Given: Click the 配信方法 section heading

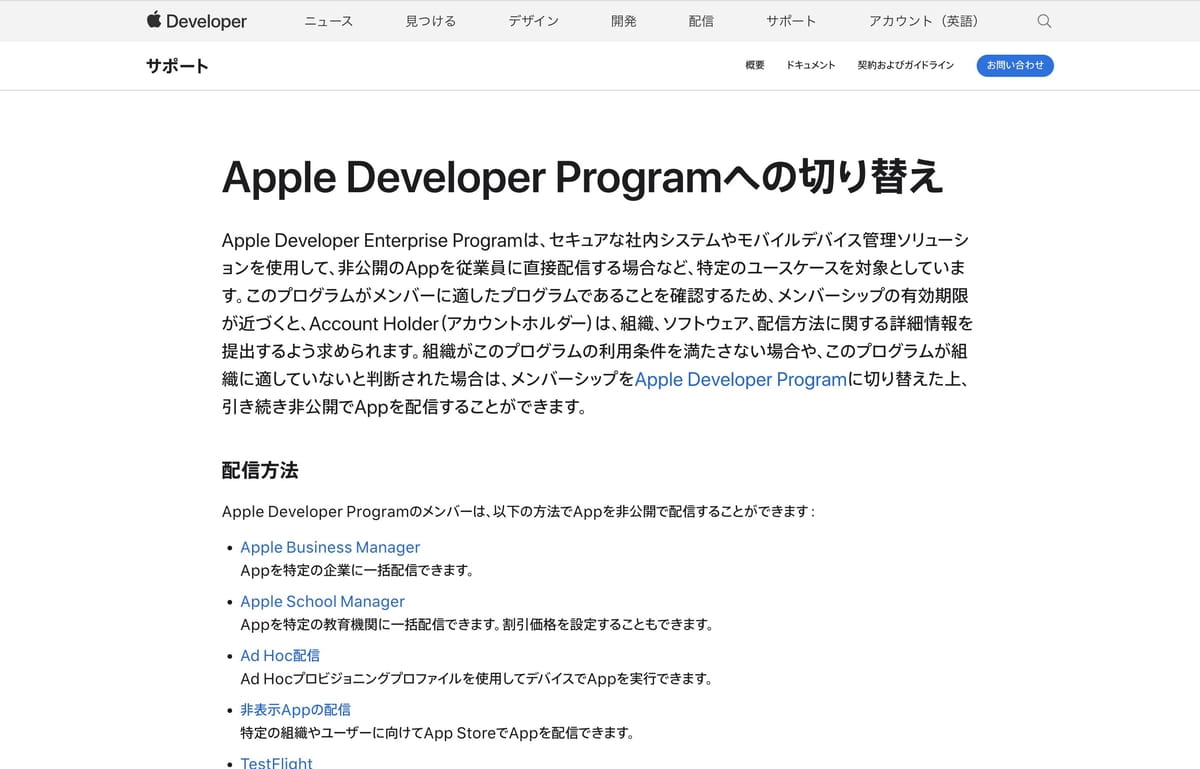Looking at the screenshot, I should [260, 470].
